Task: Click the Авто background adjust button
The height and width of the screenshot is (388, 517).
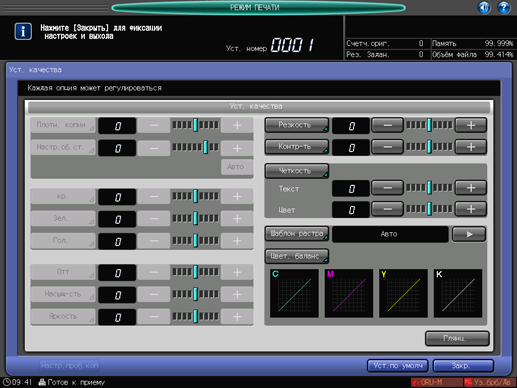Action: tap(236, 167)
